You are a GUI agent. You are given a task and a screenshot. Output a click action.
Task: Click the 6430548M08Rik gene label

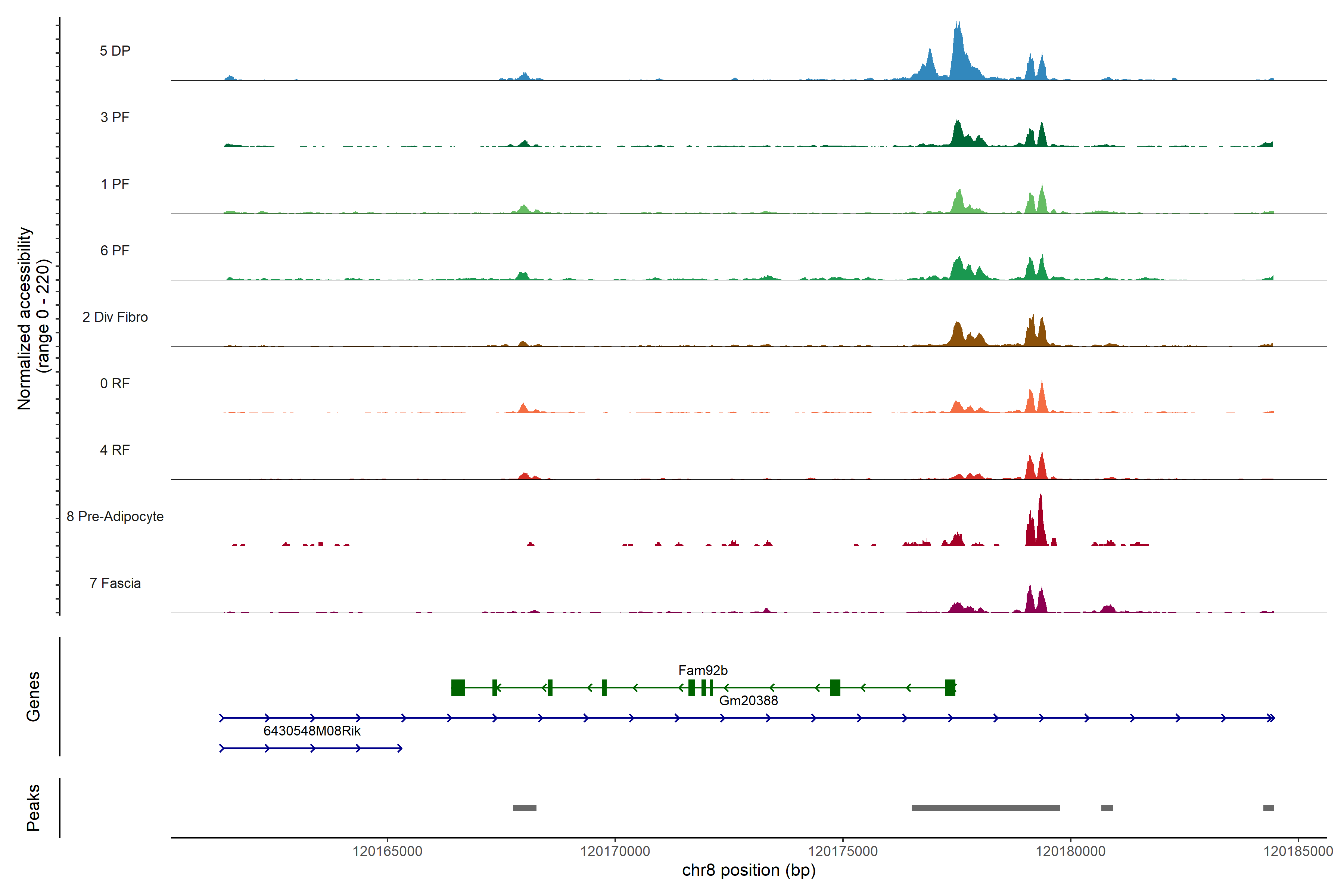click(x=312, y=731)
